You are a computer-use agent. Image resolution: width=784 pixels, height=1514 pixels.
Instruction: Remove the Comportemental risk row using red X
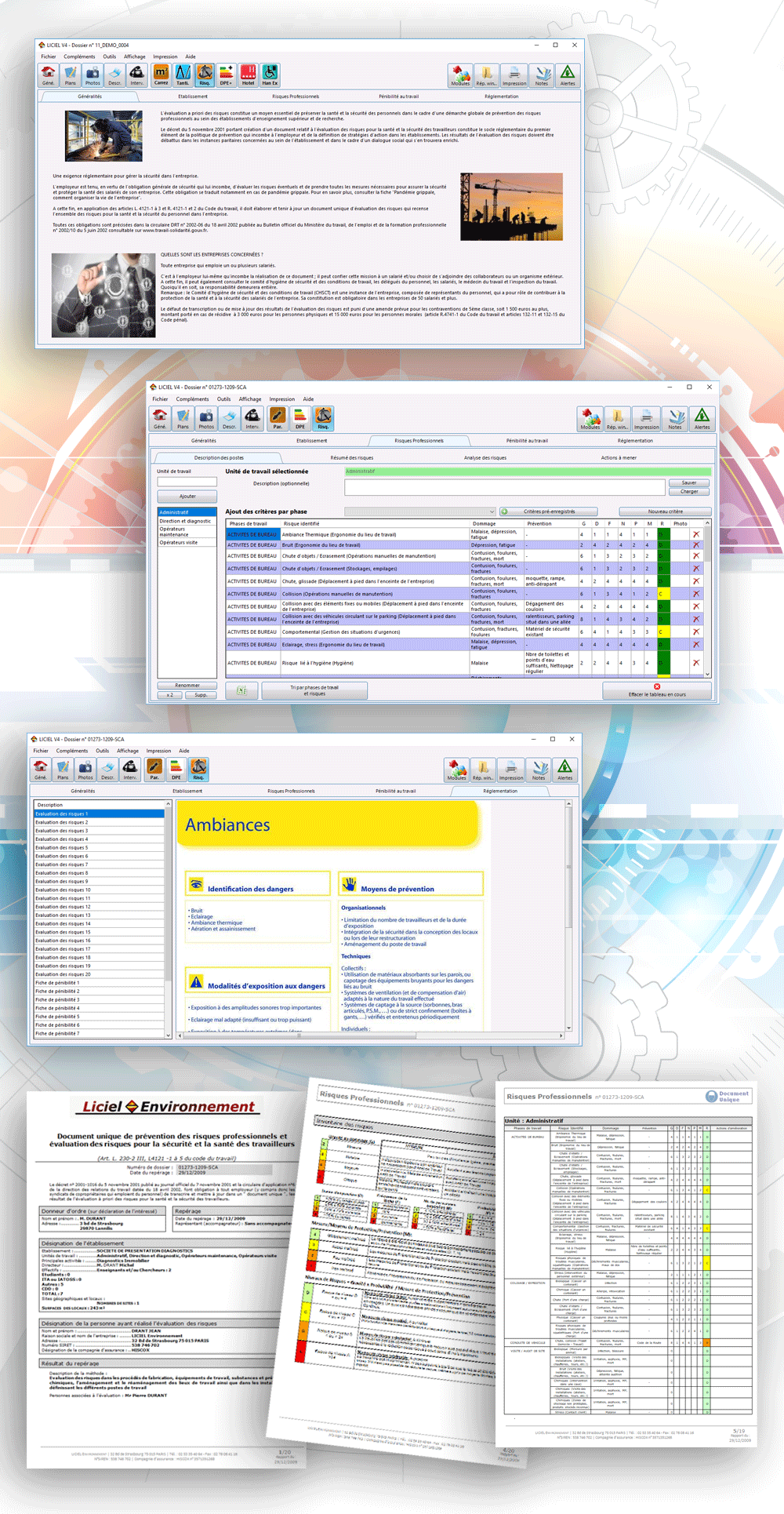coord(695,631)
